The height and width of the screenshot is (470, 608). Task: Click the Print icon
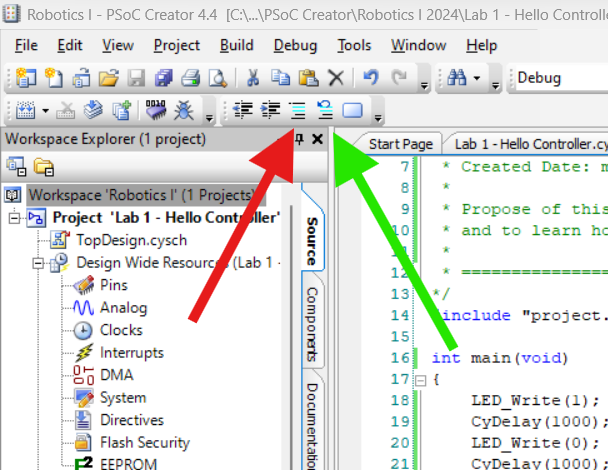pos(190,78)
